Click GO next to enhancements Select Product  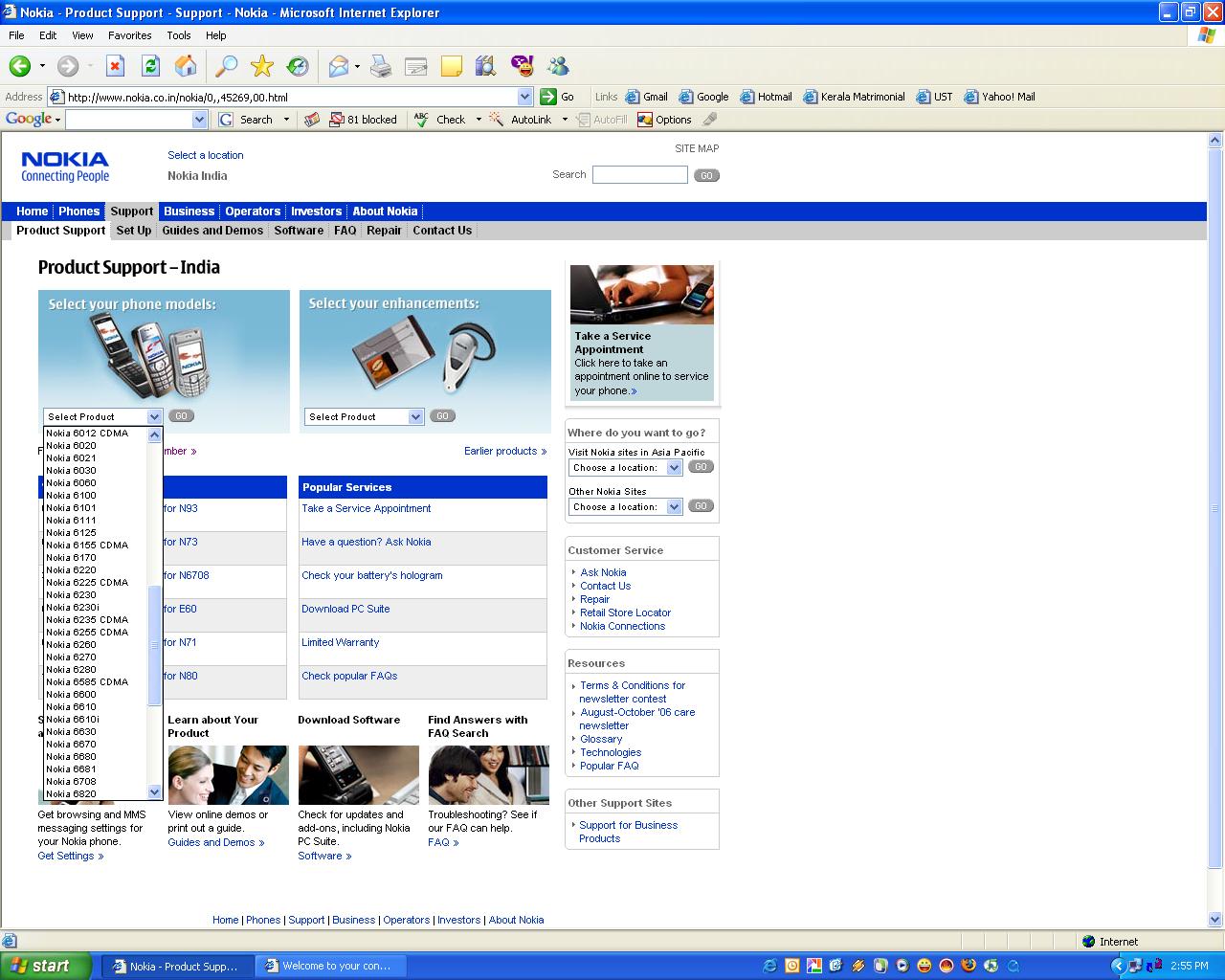pyautogui.click(x=442, y=416)
